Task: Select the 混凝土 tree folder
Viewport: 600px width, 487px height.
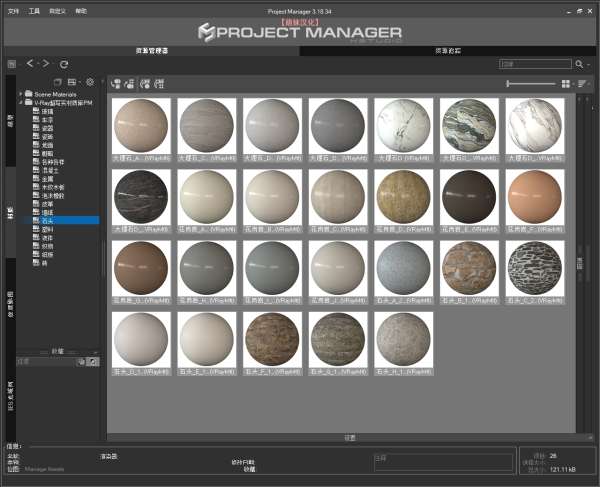Action: click(x=50, y=170)
